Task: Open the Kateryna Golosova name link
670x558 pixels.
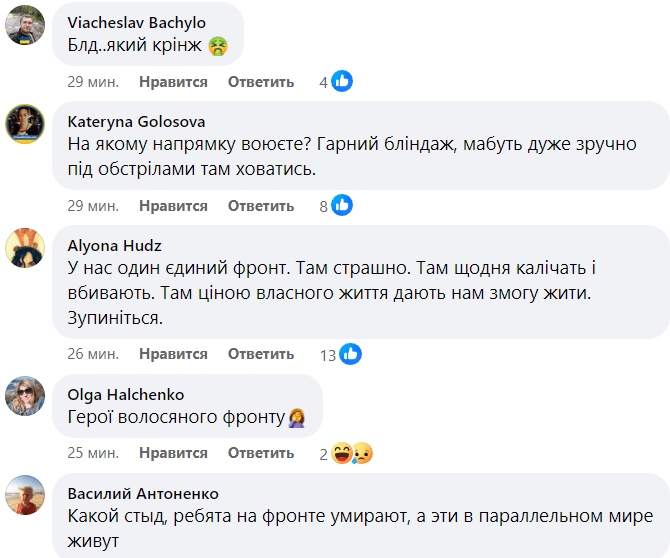Action: (x=136, y=121)
